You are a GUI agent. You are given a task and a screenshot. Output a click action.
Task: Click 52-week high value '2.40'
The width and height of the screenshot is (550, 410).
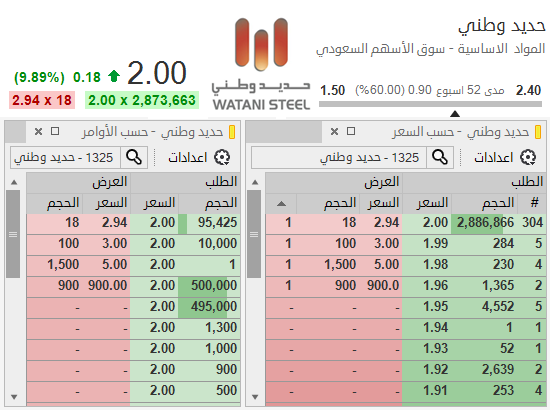[x=529, y=90]
